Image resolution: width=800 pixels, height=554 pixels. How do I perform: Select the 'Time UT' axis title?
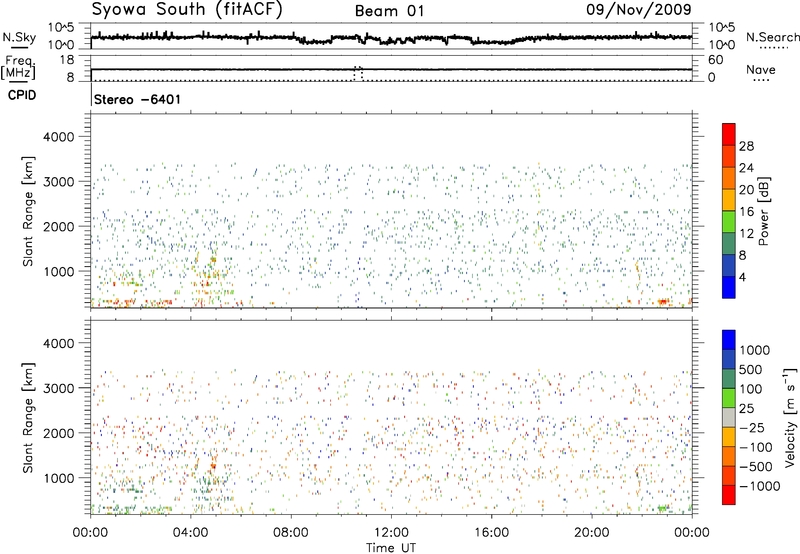391,548
